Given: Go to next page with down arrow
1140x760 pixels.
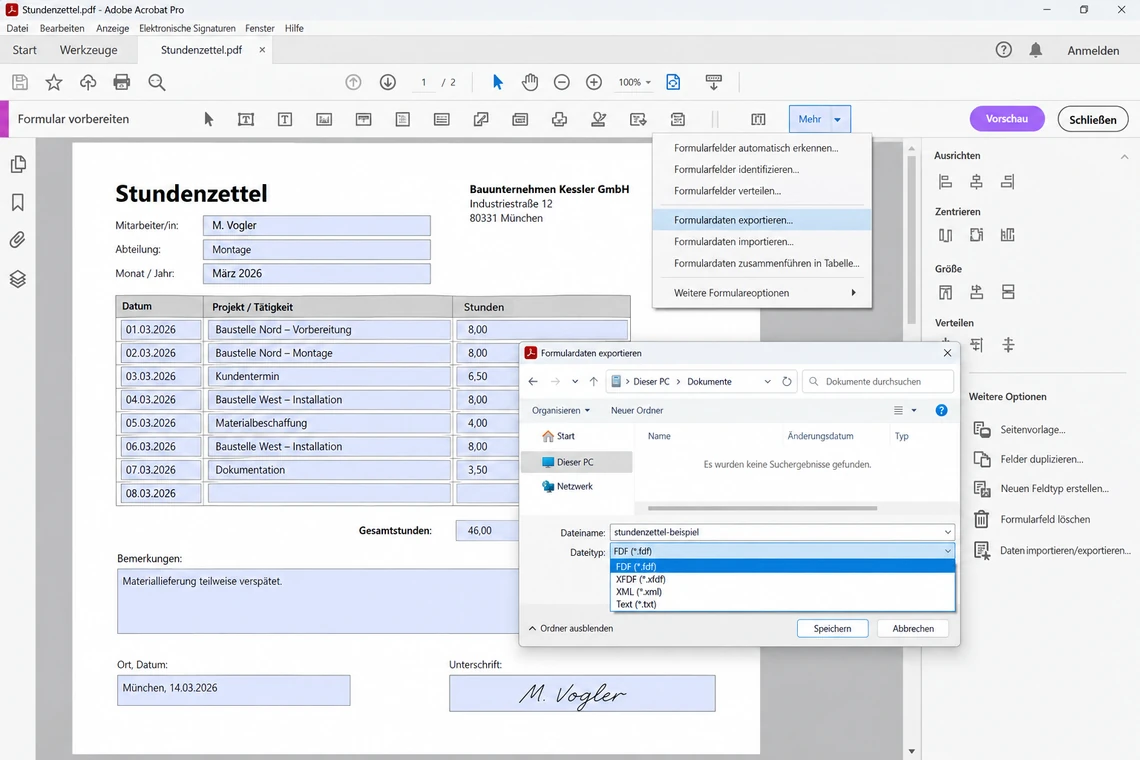Looking at the screenshot, I should pyautogui.click(x=388, y=82).
